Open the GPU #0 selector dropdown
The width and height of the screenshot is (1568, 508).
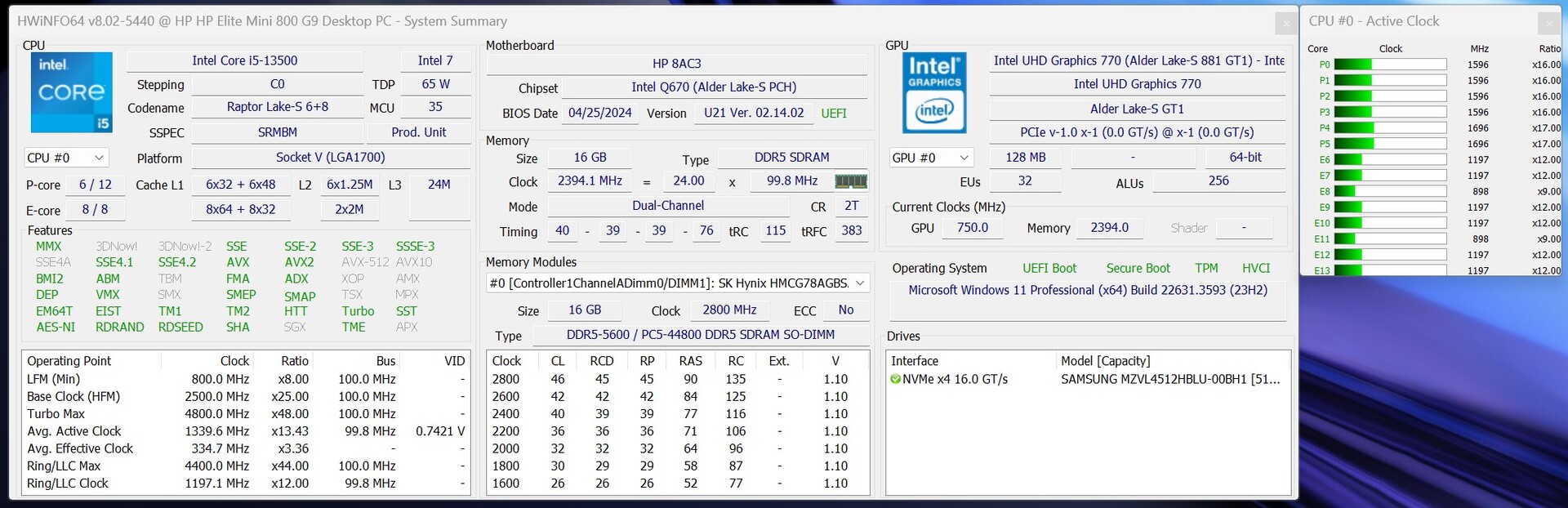(x=931, y=158)
